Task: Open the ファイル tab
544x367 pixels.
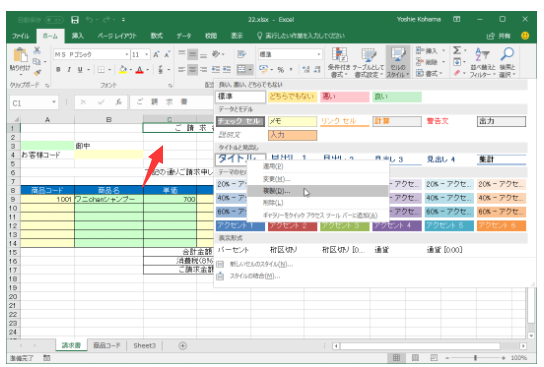Action: click(x=21, y=36)
